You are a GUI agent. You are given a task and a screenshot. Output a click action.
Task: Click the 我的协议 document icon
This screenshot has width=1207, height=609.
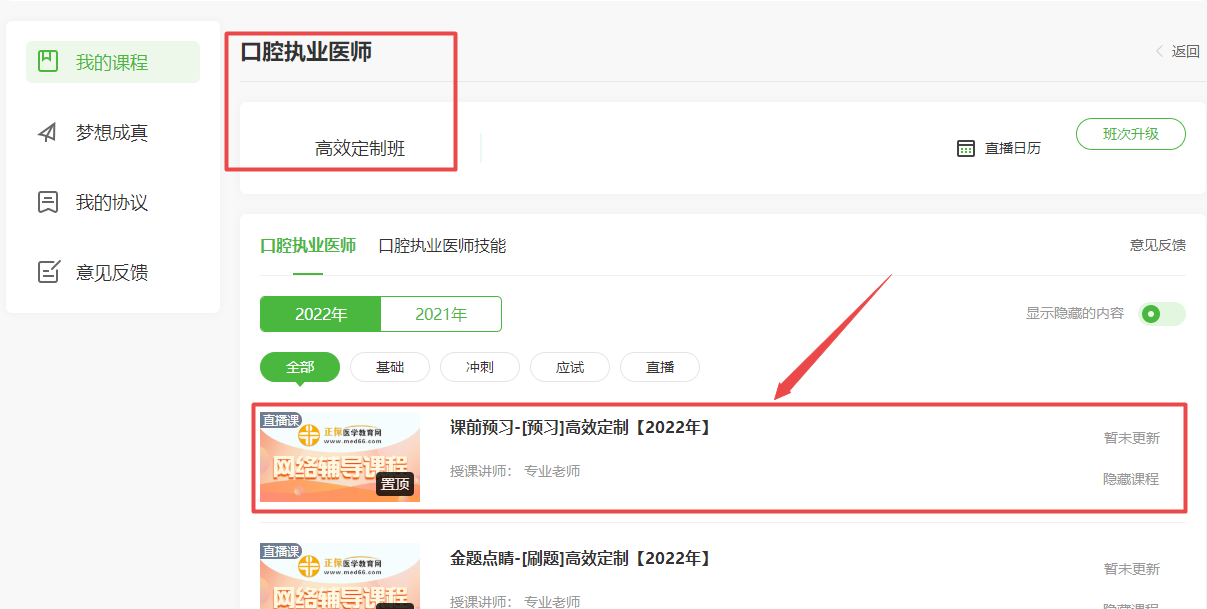pos(47,202)
